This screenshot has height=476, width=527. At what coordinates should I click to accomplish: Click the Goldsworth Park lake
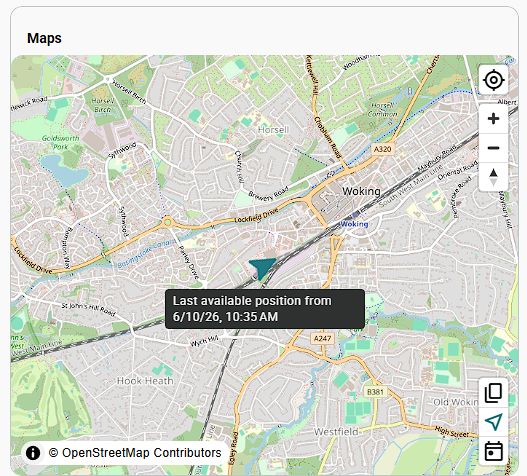click(64, 170)
